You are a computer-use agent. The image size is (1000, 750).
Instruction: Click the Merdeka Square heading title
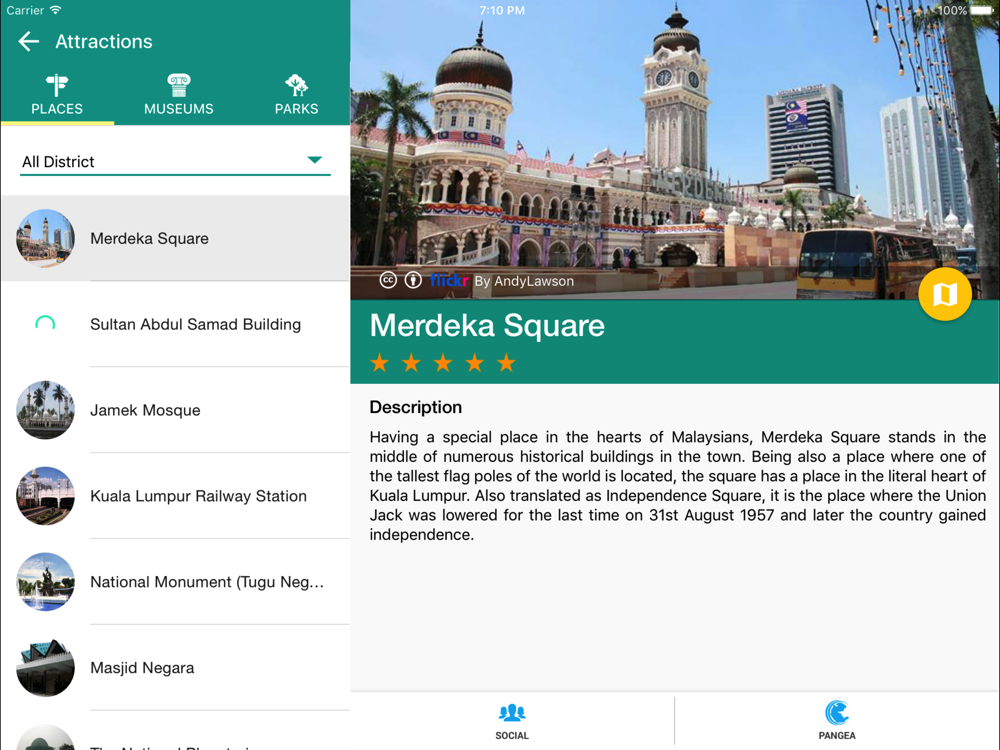point(487,325)
